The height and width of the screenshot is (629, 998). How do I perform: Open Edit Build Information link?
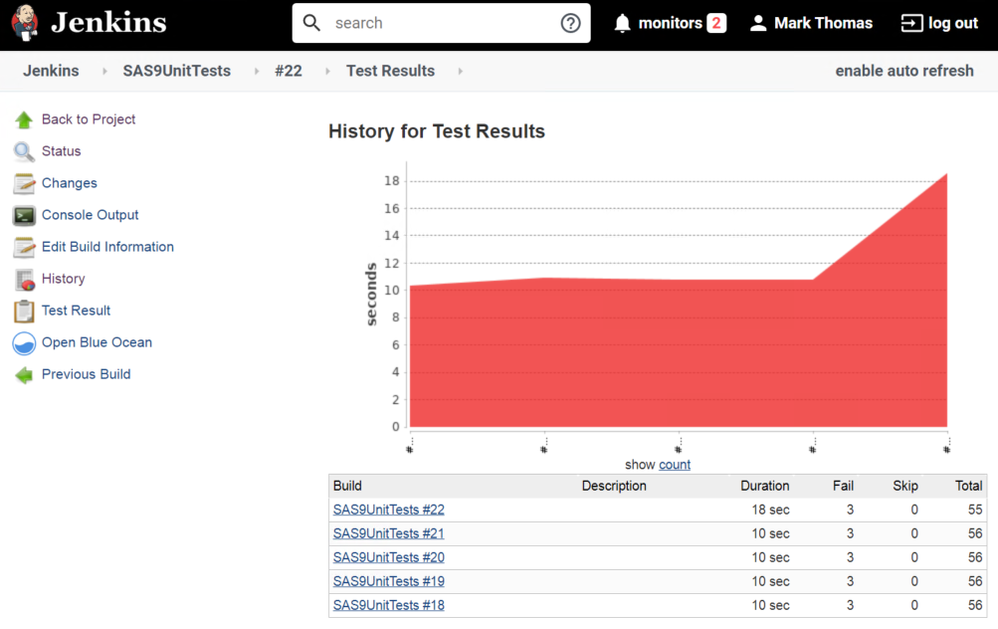pos(108,246)
